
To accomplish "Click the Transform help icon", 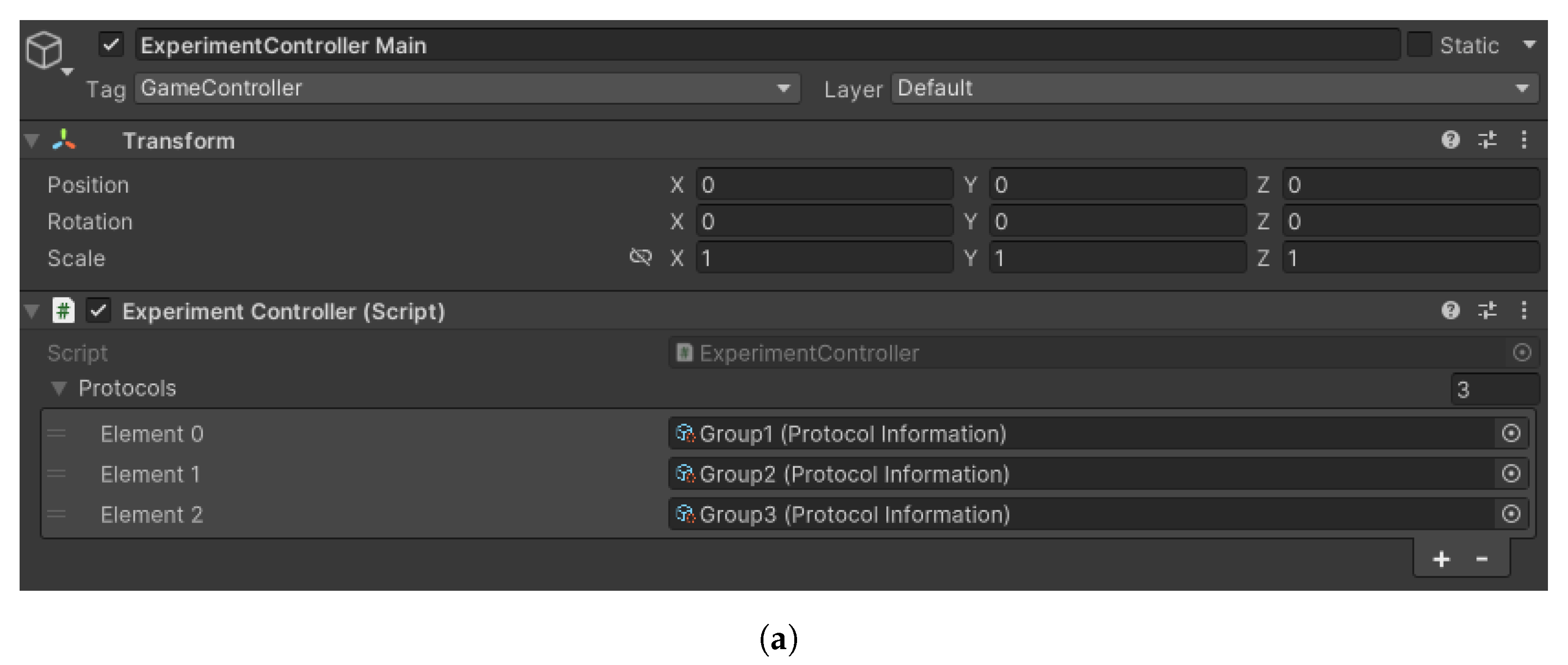I will point(1450,140).
